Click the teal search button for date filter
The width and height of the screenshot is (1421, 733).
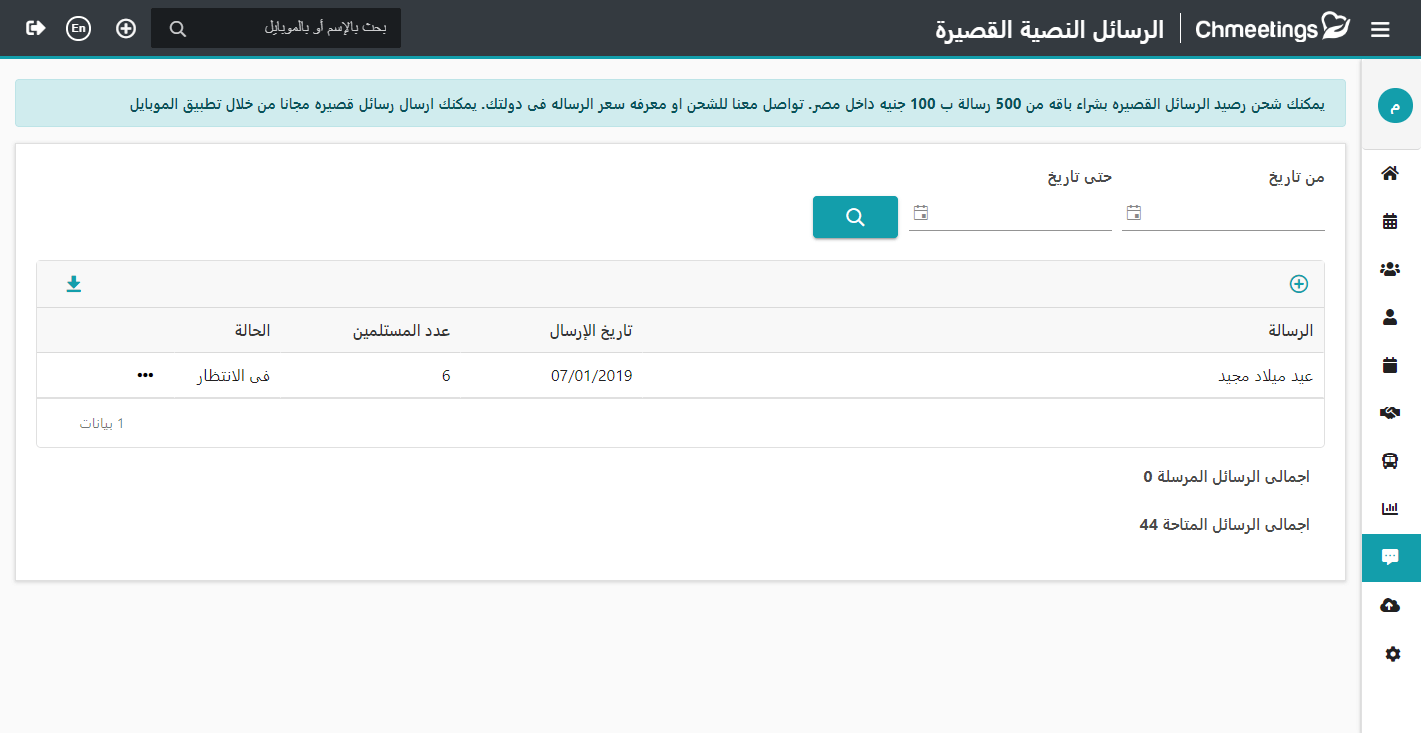(855, 217)
